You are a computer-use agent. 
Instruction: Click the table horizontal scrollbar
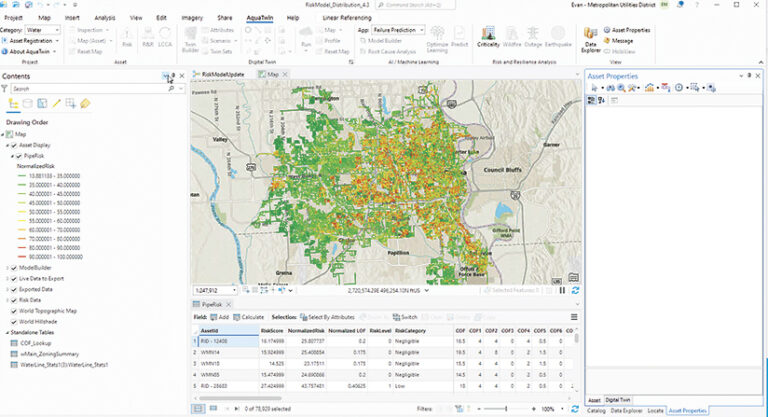[239, 398]
